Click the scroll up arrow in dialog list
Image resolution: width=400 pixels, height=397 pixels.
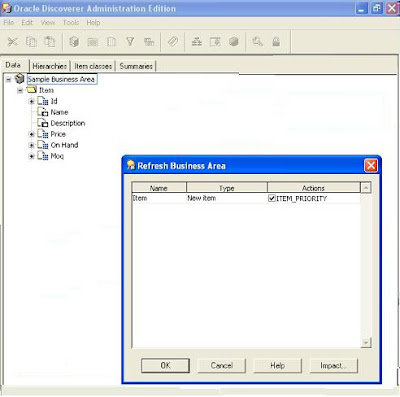366,188
